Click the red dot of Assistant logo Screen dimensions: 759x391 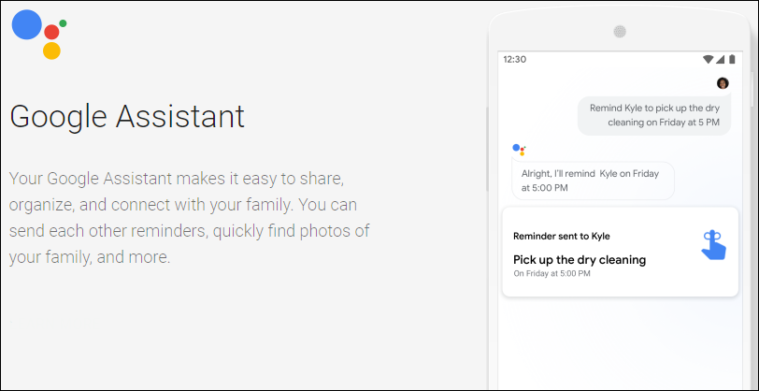52,32
